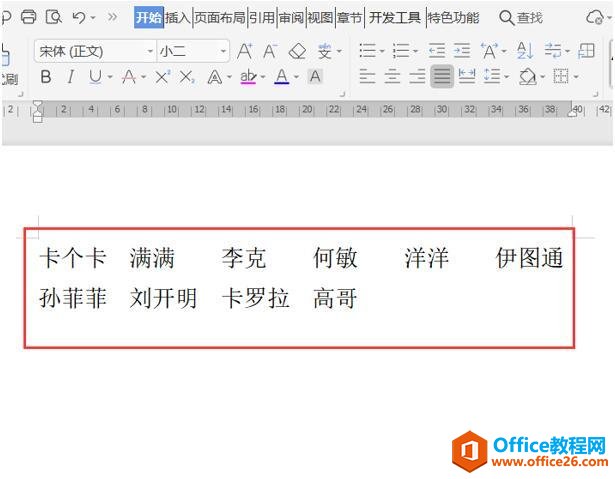Open the font name box 宋体 (正文)

95,51
